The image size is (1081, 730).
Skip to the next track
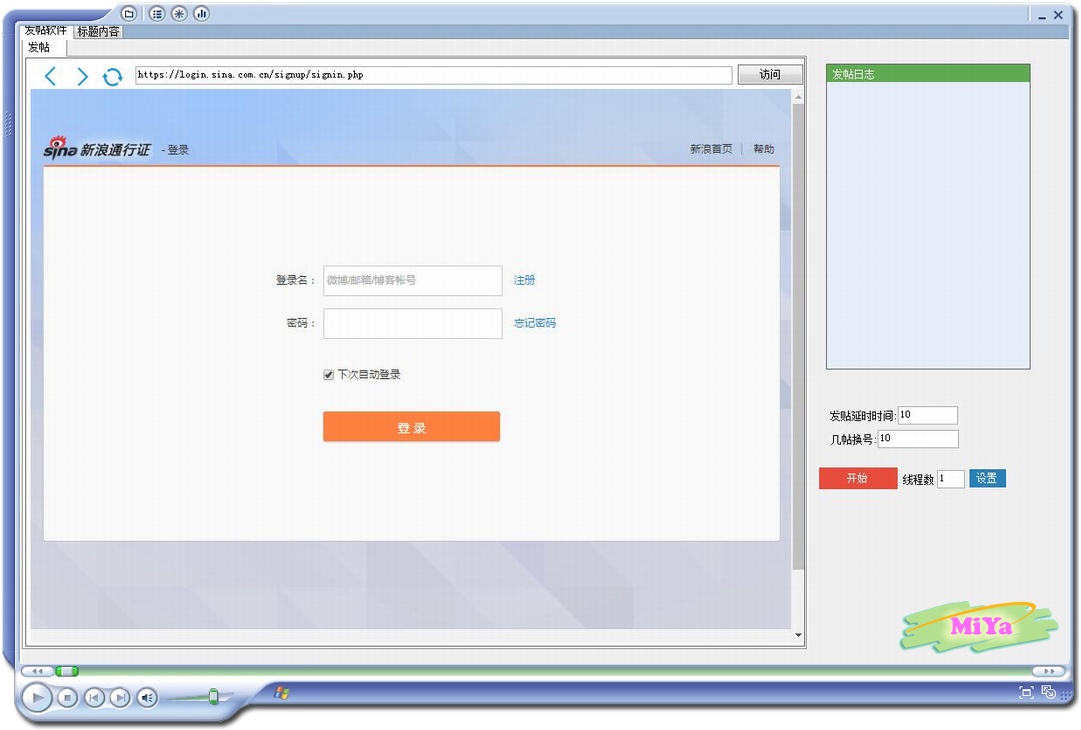point(120,698)
